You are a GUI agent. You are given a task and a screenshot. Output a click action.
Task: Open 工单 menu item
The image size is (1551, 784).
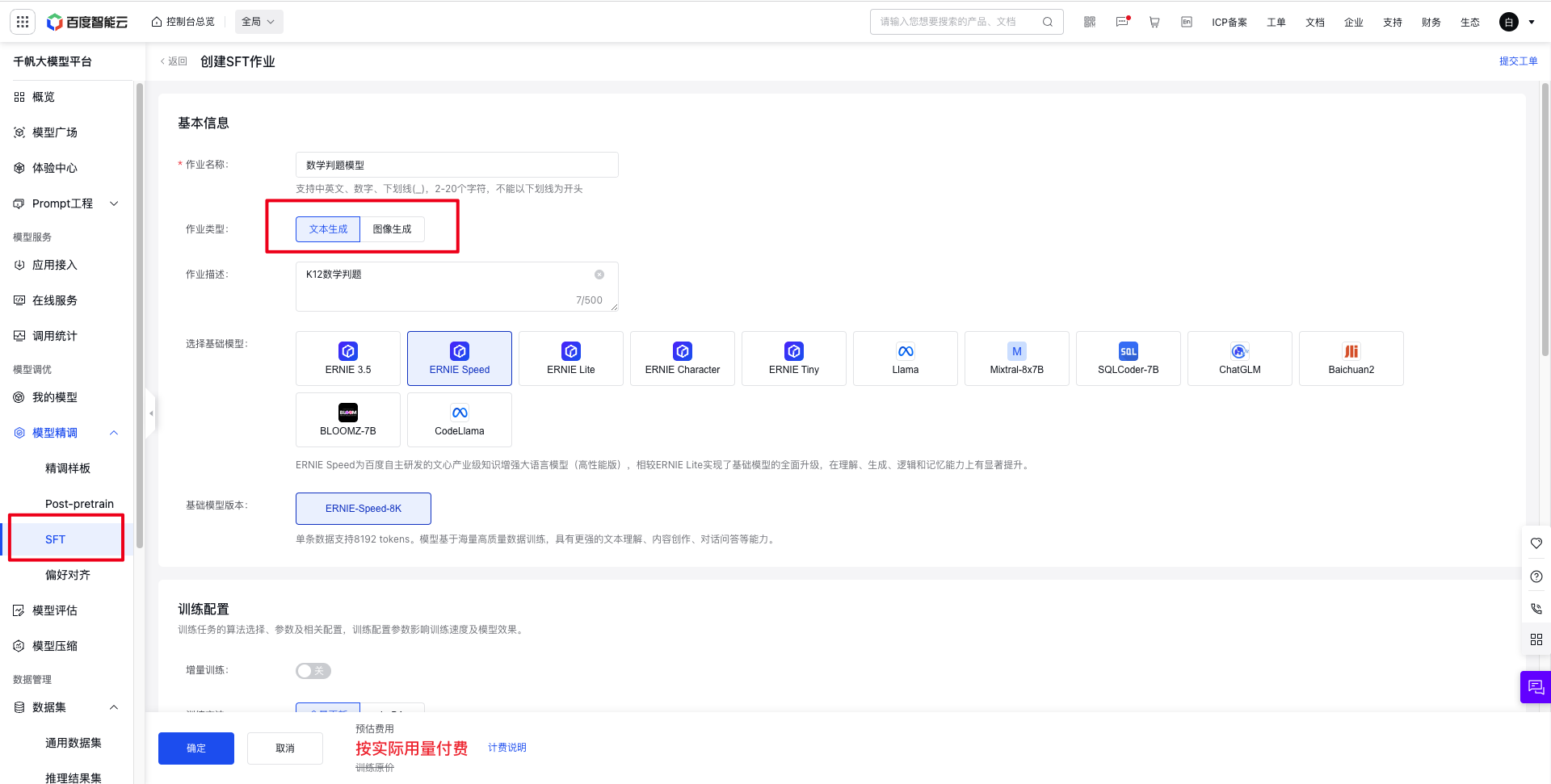pos(1276,23)
